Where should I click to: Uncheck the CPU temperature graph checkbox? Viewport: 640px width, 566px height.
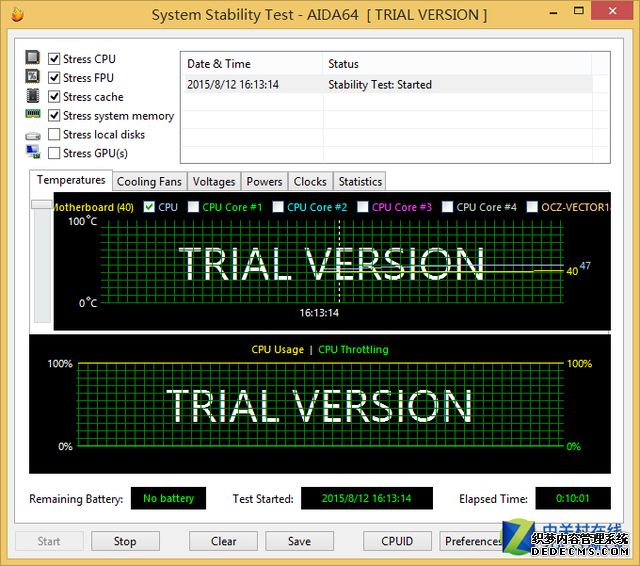click(149, 207)
